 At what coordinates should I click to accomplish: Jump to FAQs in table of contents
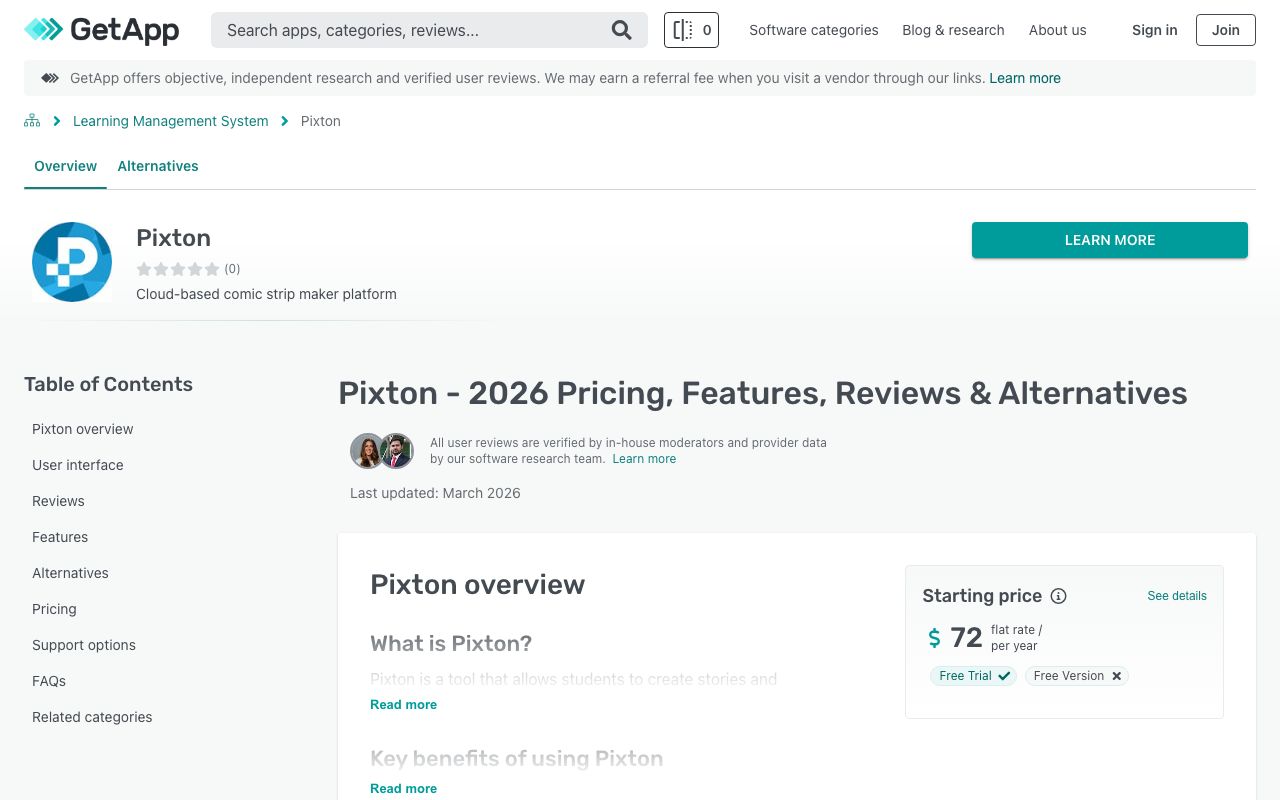point(49,681)
